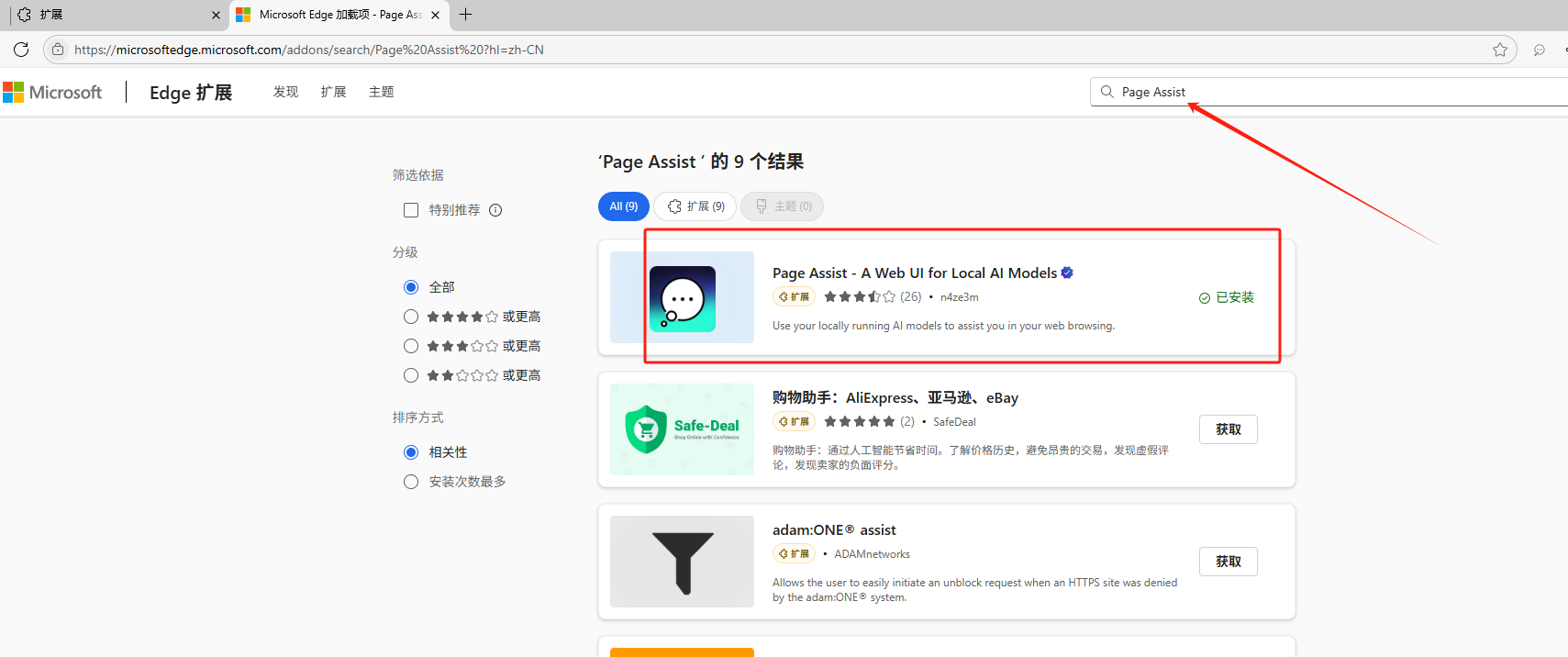Click the search magnifier icon
Screen dimensions: 1568x657
point(1107,92)
